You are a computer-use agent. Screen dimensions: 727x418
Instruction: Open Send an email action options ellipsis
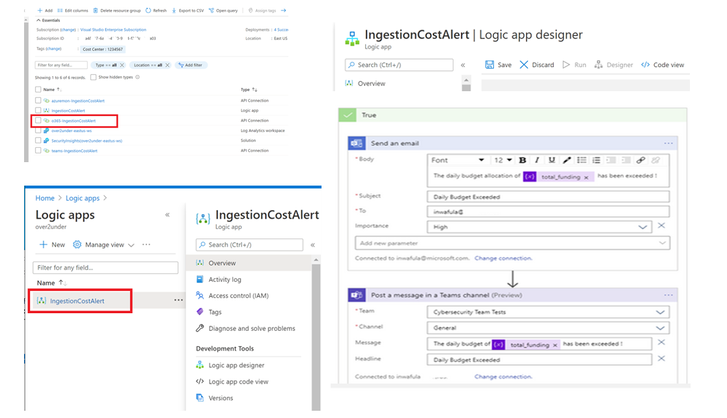pyautogui.click(x=668, y=143)
